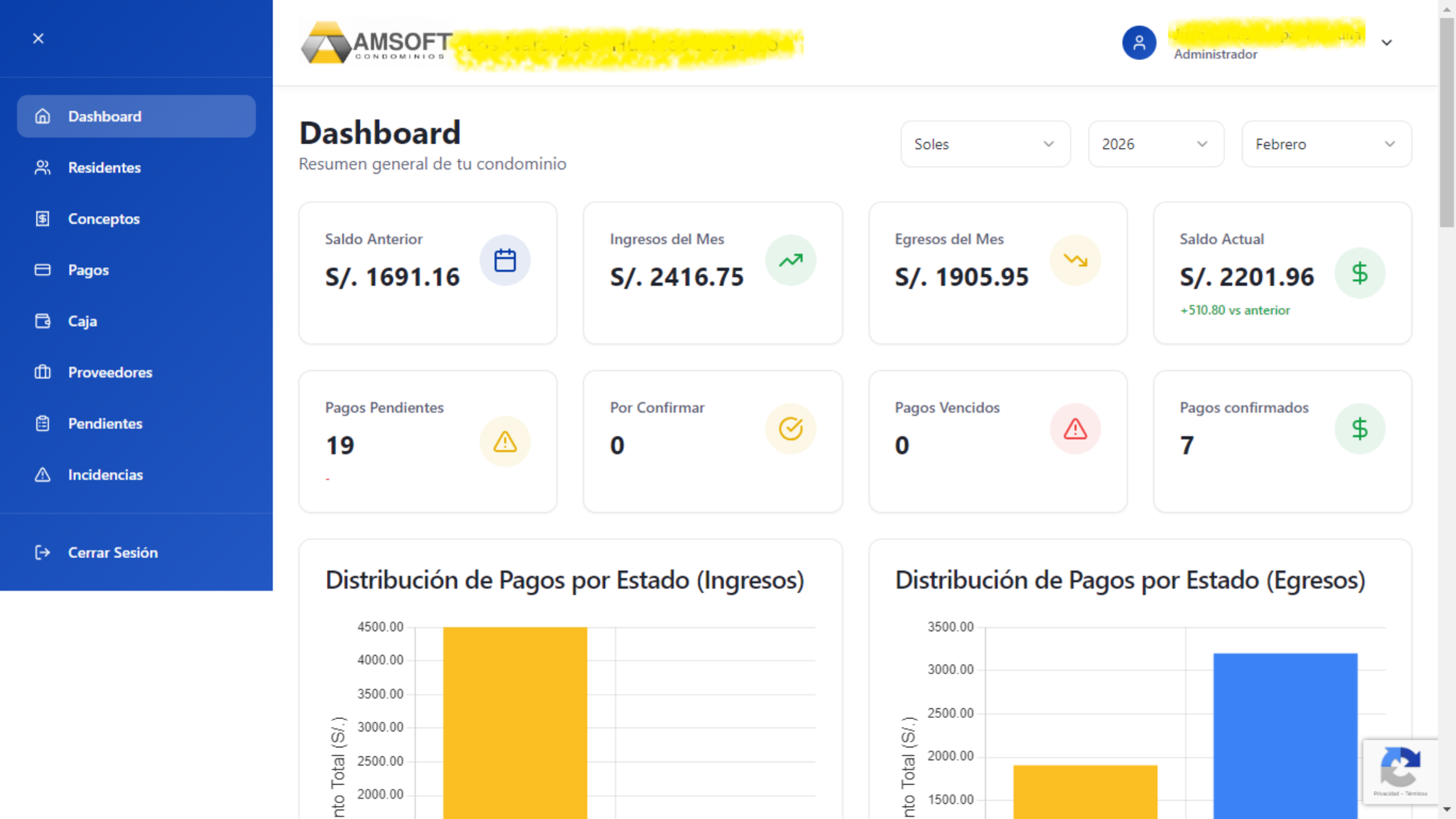The height and width of the screenshot is (819, 1456).
Task: Select the Proveedores briefcase icon
Action: tap(42, 372)
